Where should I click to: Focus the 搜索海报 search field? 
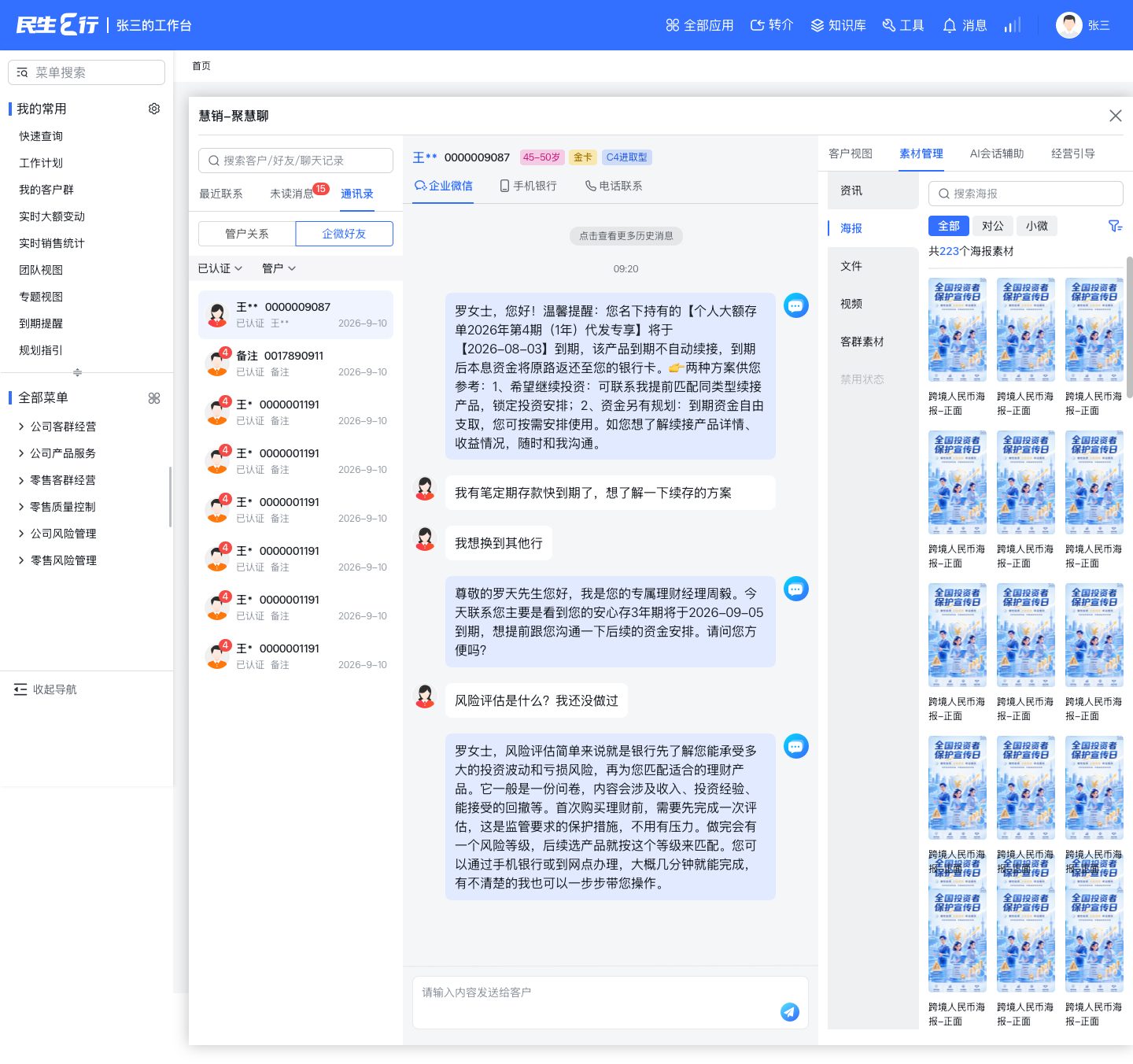1026,194
